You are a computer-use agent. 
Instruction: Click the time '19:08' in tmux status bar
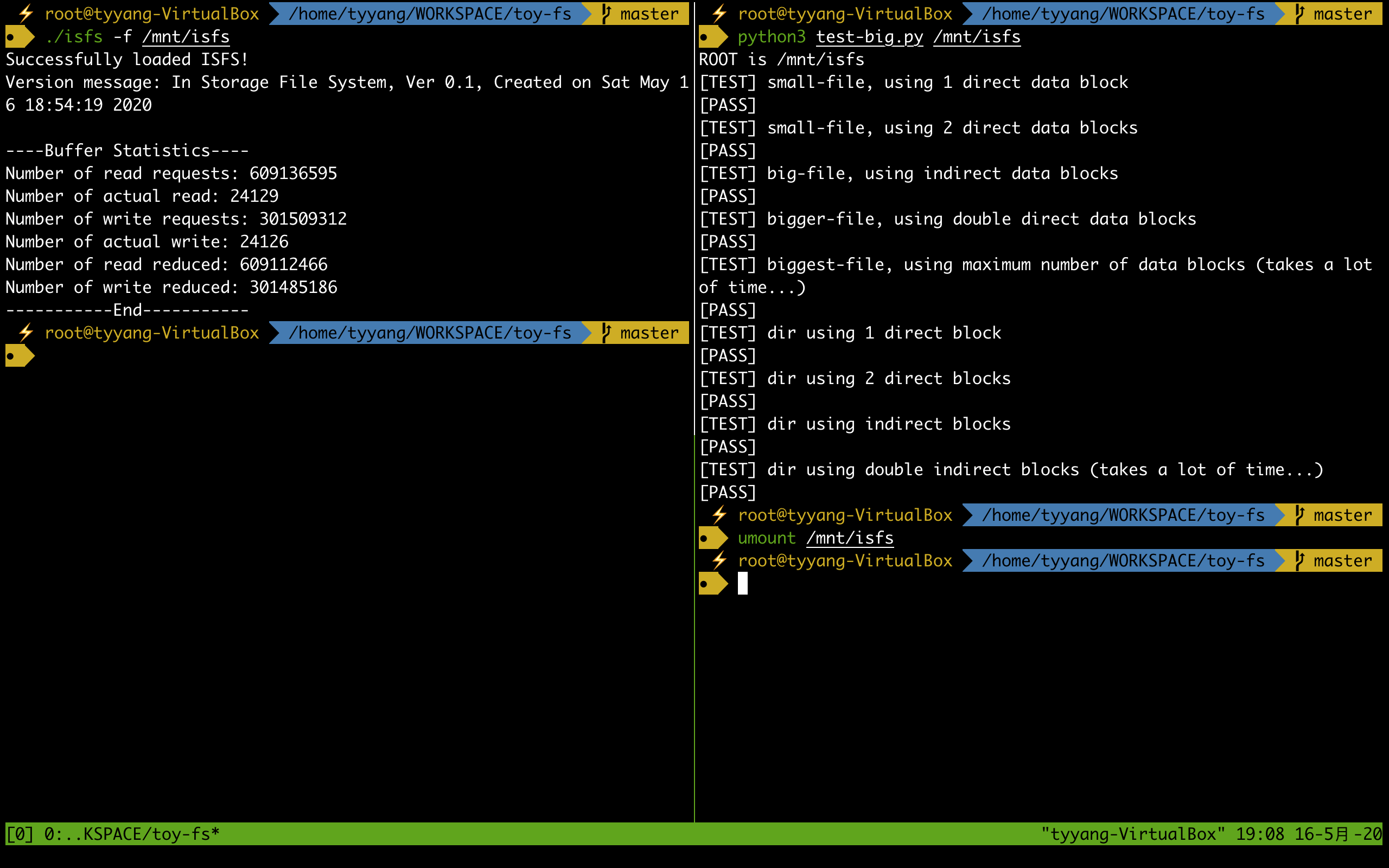click(1260, 834)
